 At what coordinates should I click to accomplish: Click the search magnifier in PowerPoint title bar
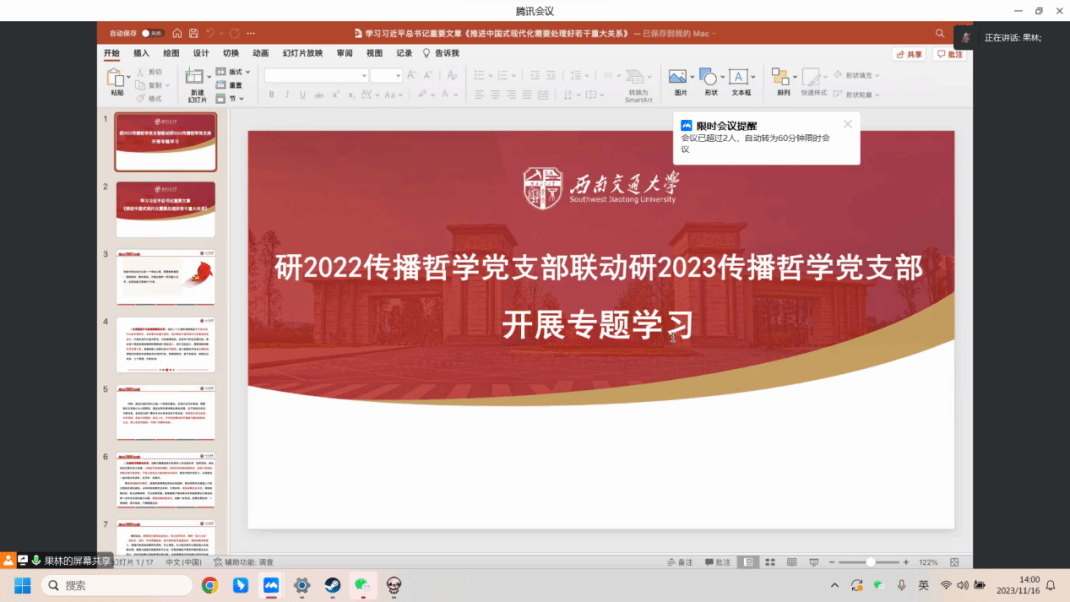click(940, 33)
